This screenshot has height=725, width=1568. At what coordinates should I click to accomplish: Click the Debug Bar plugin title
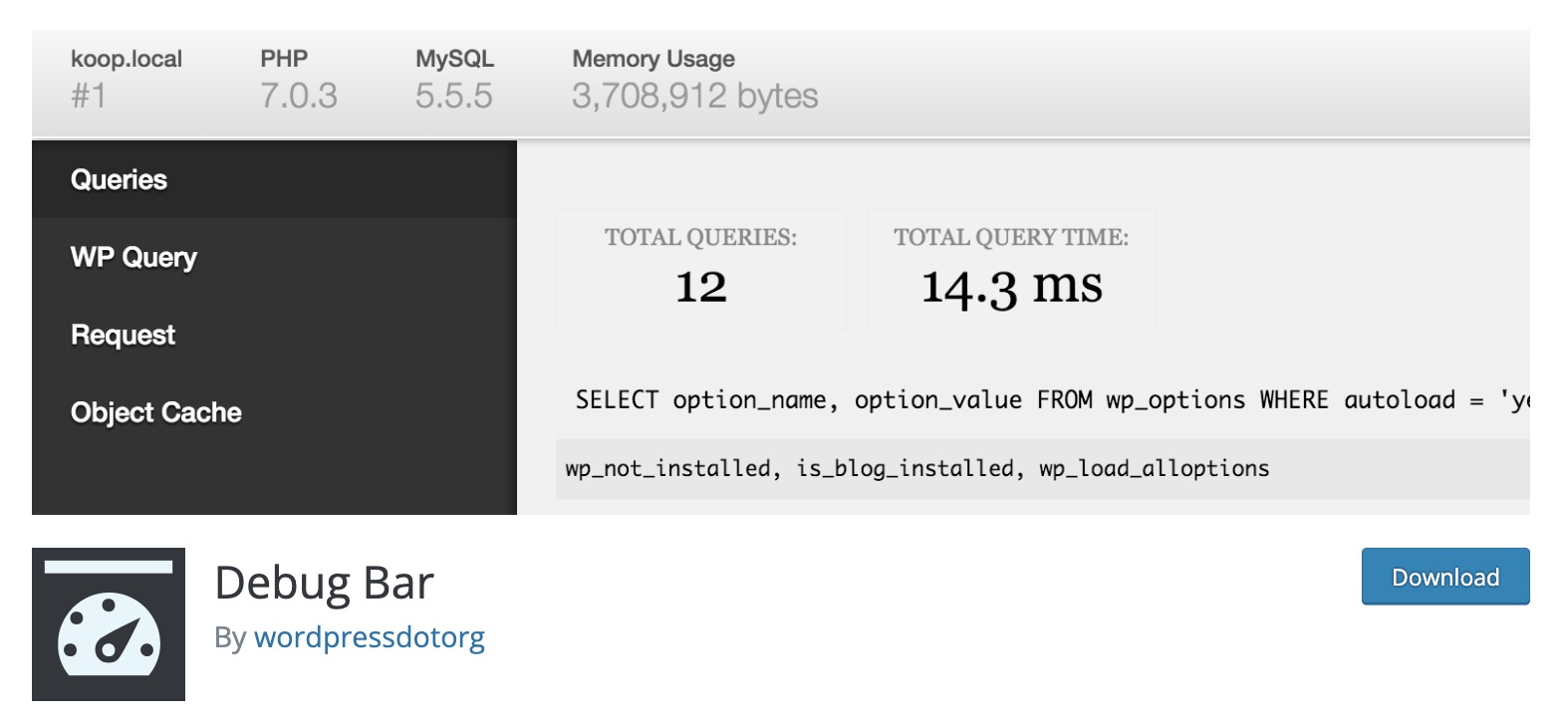tap(326, 583)
